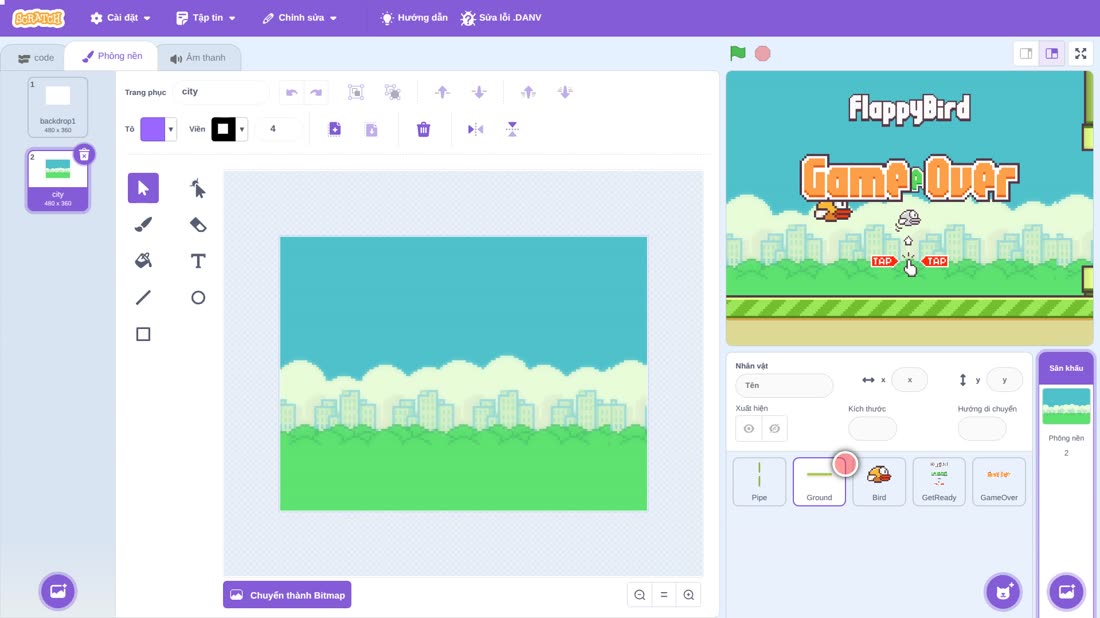Click the Ungroup objects icon
Viewport: 1100px width, 618px height.
tap(393, 92)
